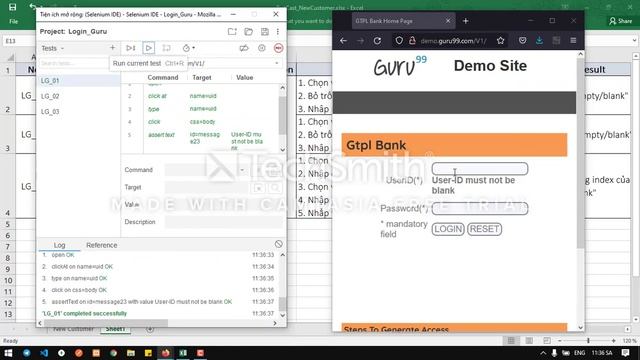Expand the Tests view dropdown

tap(53, 48)
